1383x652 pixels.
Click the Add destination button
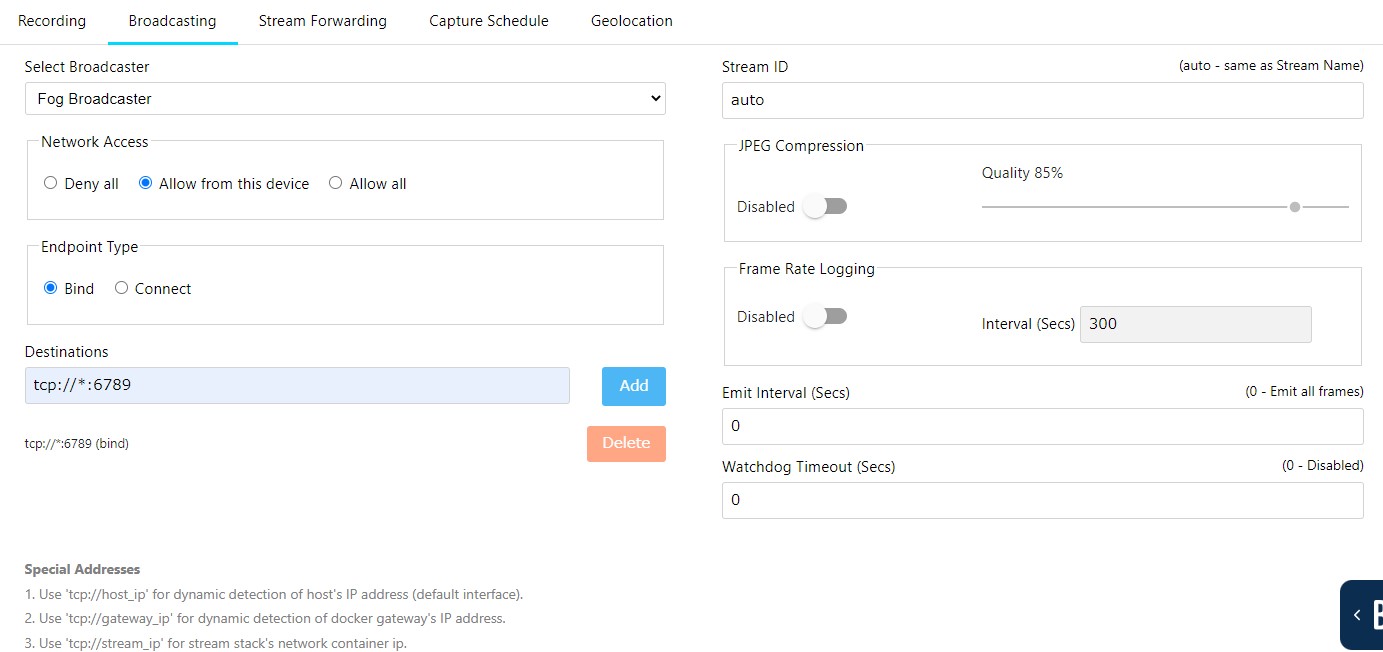(x=633, y=386)
